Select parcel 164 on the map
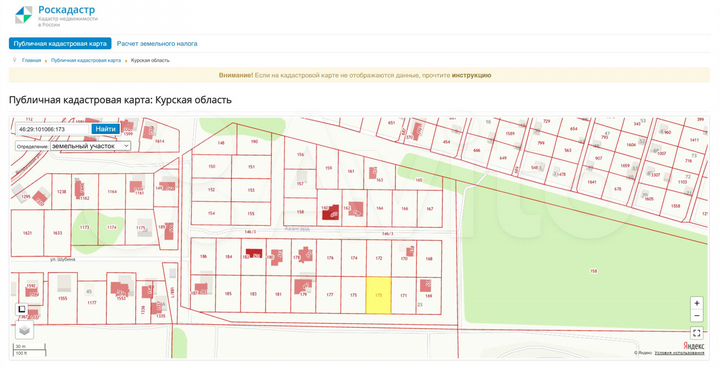Image resolution: width=720 pixels, height=368 pixels. click(379, 209)
